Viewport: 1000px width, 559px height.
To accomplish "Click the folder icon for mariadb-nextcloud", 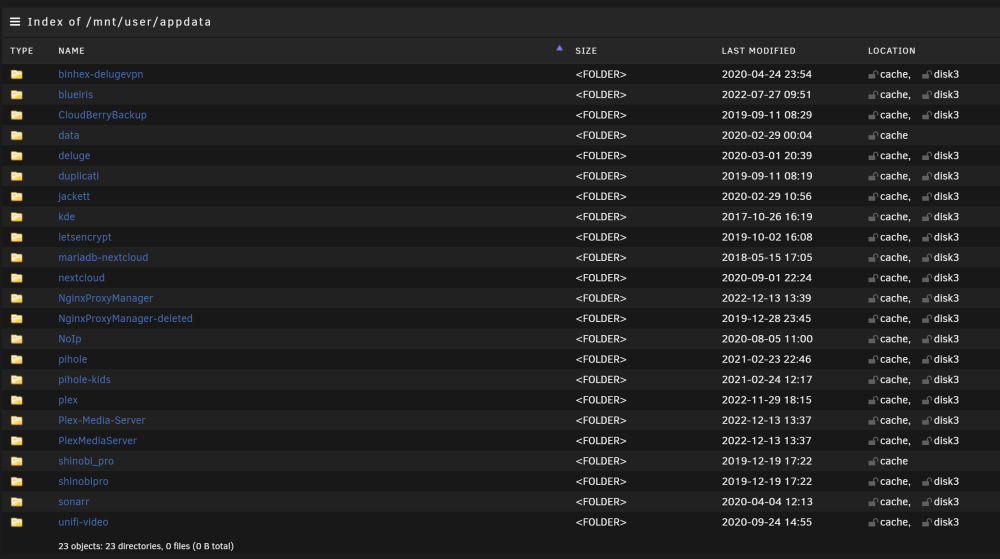I will tap(17, 258).
